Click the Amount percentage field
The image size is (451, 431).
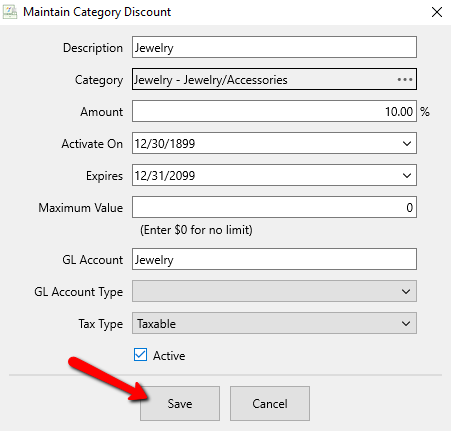click(274, 111)
